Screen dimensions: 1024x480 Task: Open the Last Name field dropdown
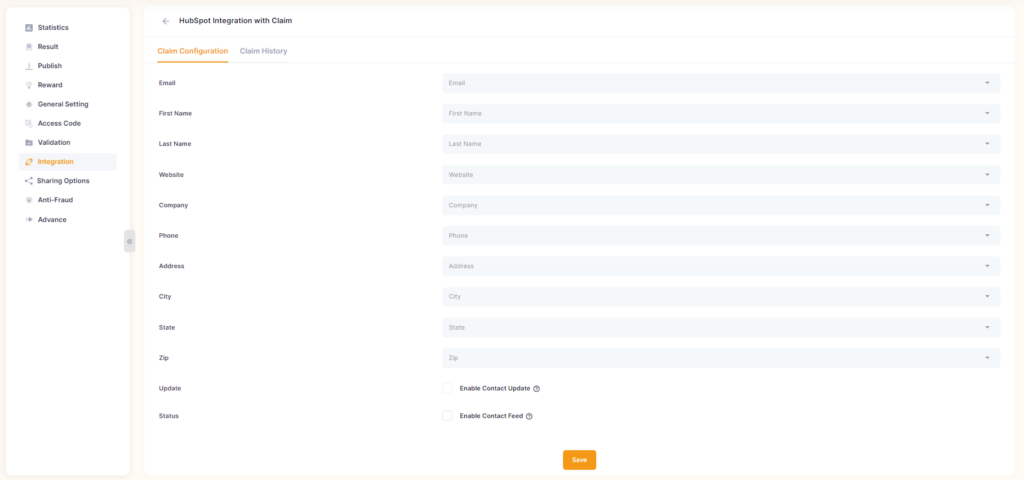point(721,144)
